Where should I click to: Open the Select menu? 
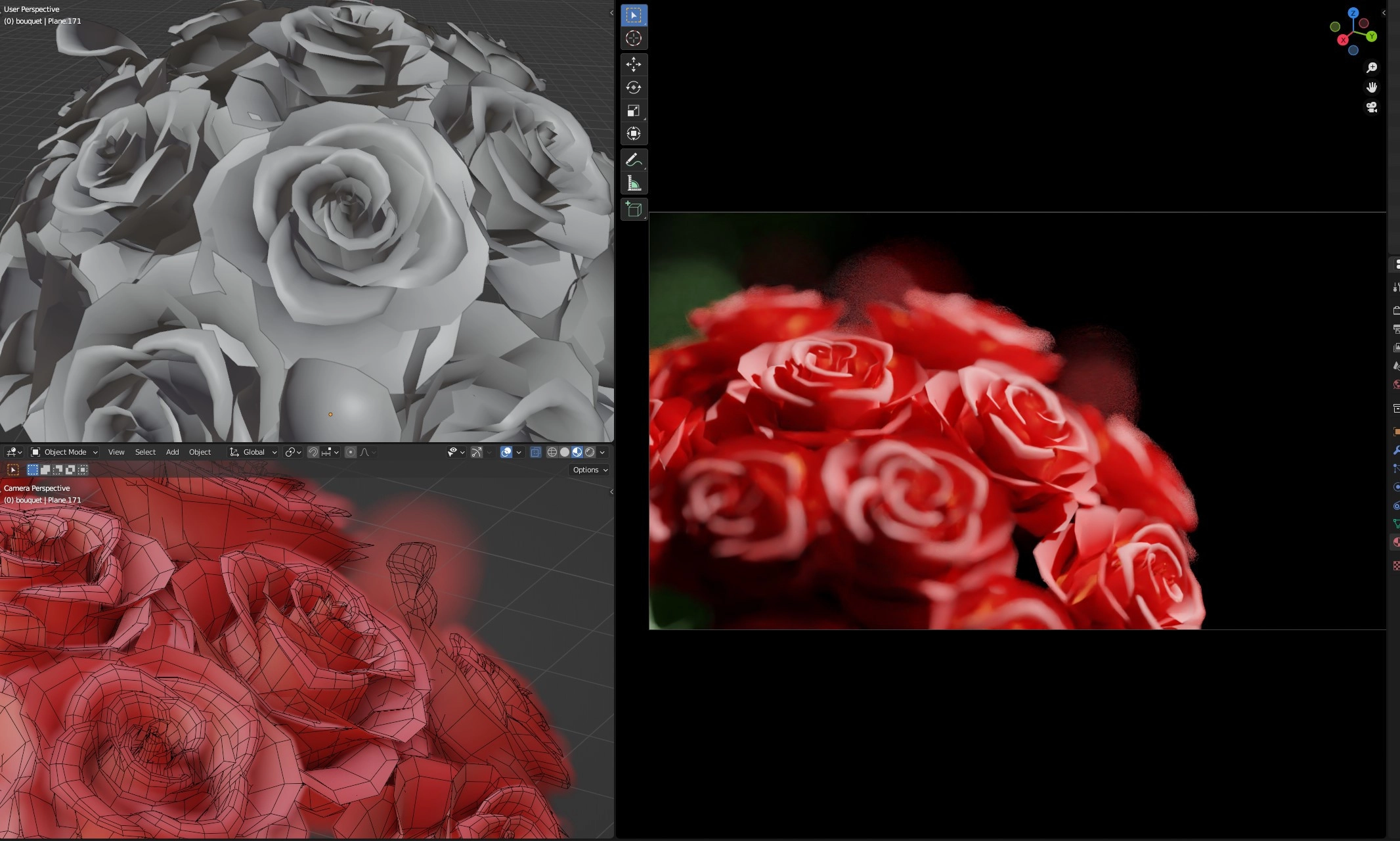click(145, 452)
